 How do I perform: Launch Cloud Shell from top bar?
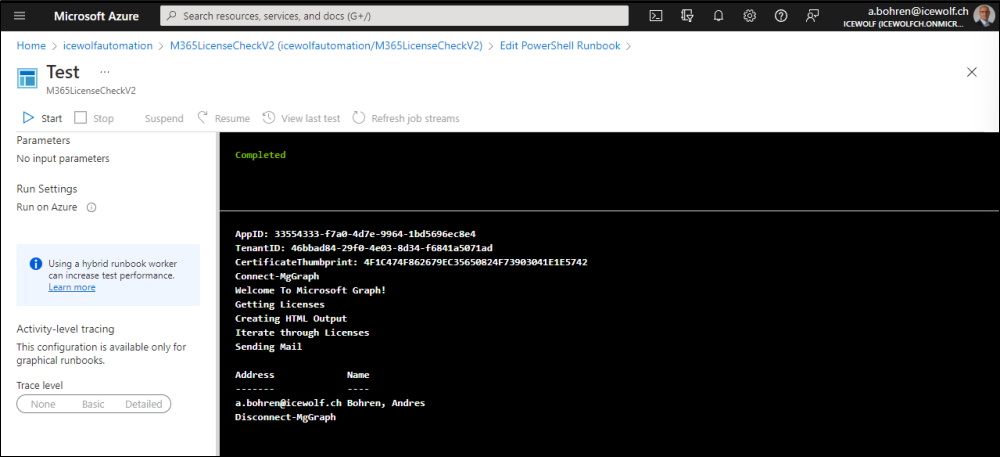(x=656, y=16)
